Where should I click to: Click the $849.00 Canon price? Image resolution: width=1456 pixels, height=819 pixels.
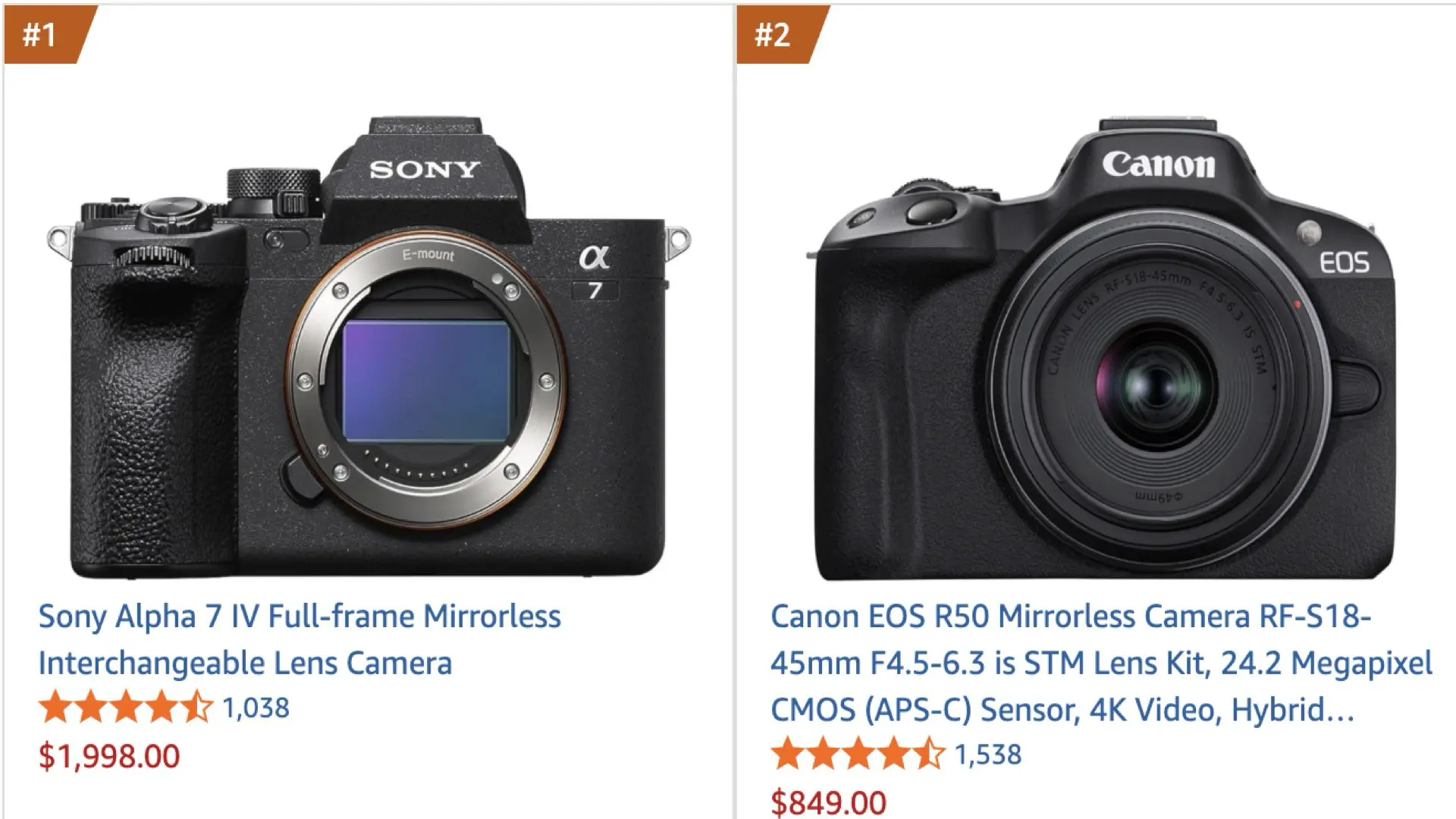tap(828, 802)
